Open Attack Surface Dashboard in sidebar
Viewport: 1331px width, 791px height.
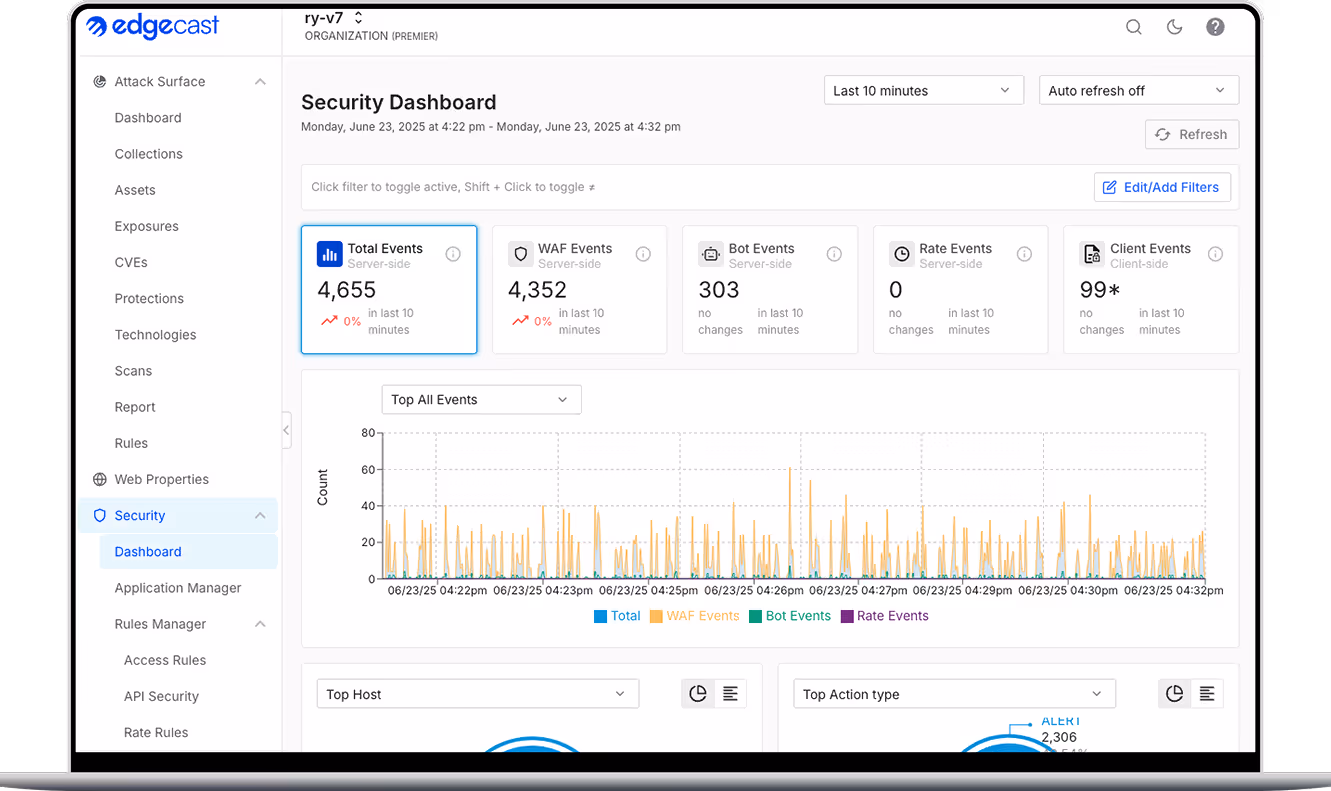pyautogui.click(x=148, y=118)
